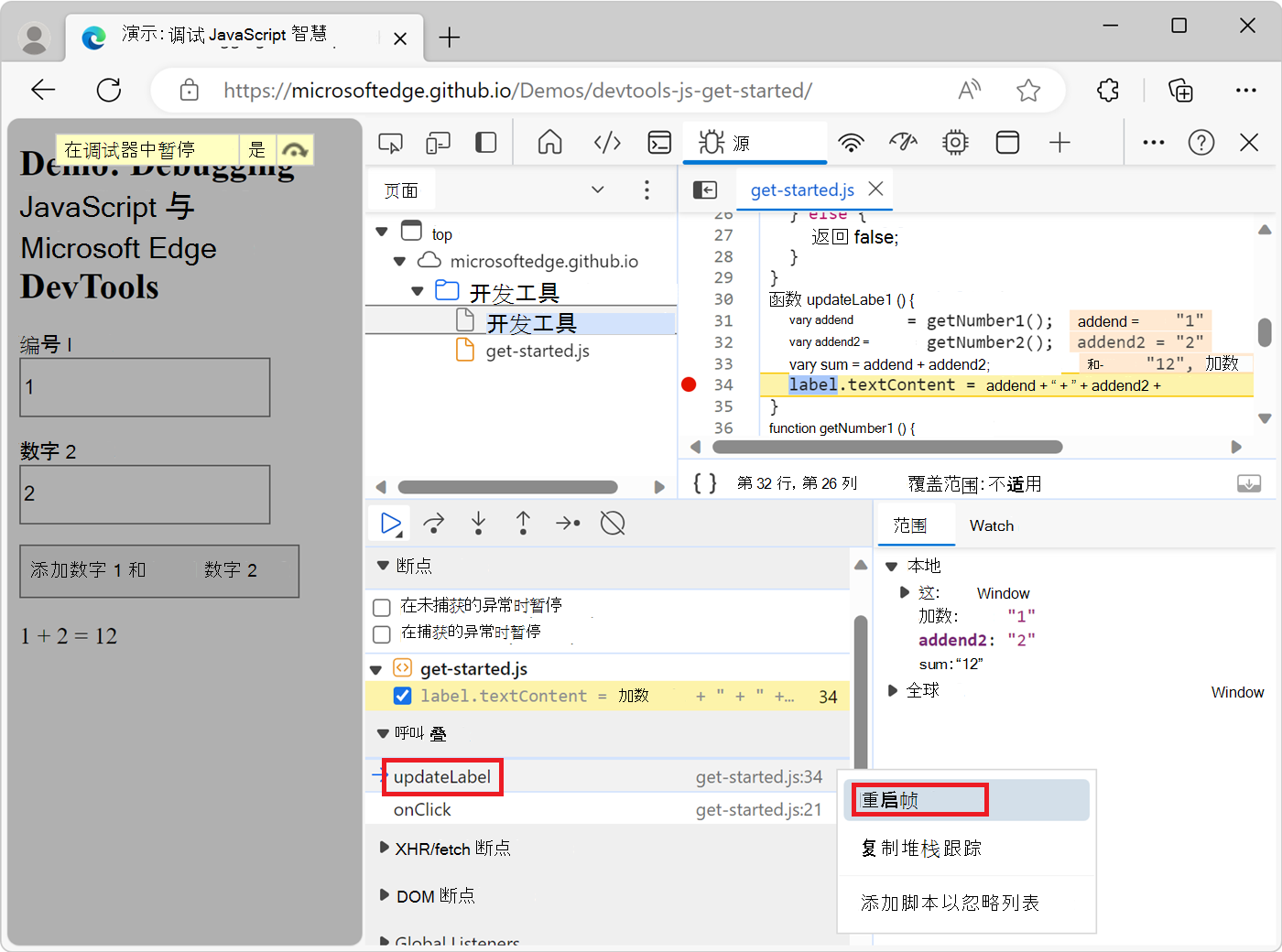Uncheck the line 34 breakpoint for get-started.js
This screenshot has height=952, width=1282.
pos(402,696)
